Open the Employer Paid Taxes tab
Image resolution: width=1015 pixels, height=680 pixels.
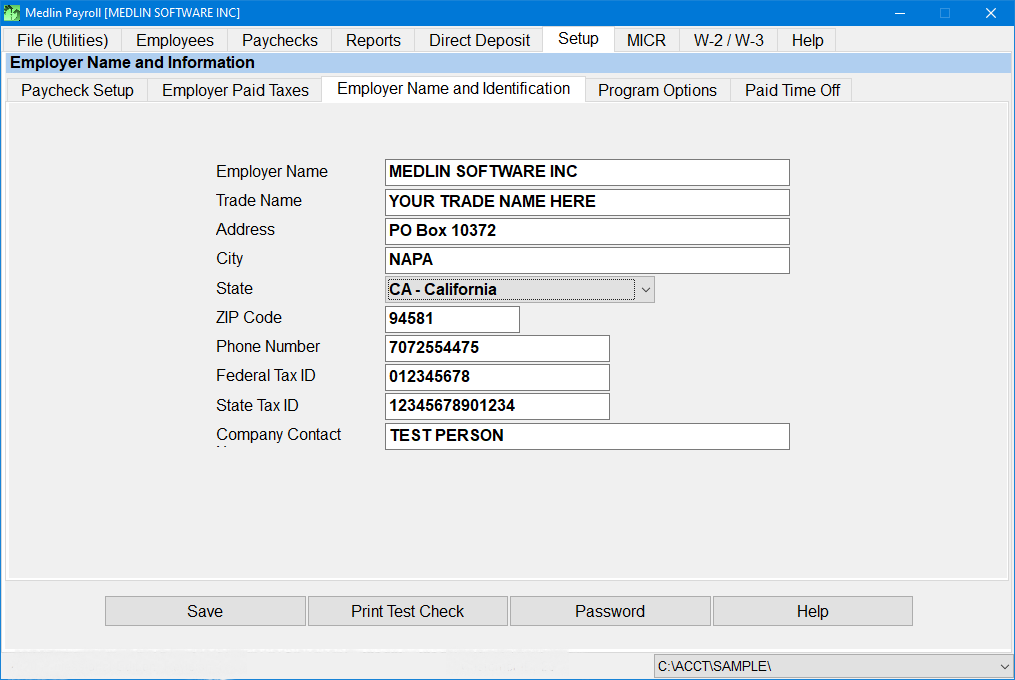[234, 89]
